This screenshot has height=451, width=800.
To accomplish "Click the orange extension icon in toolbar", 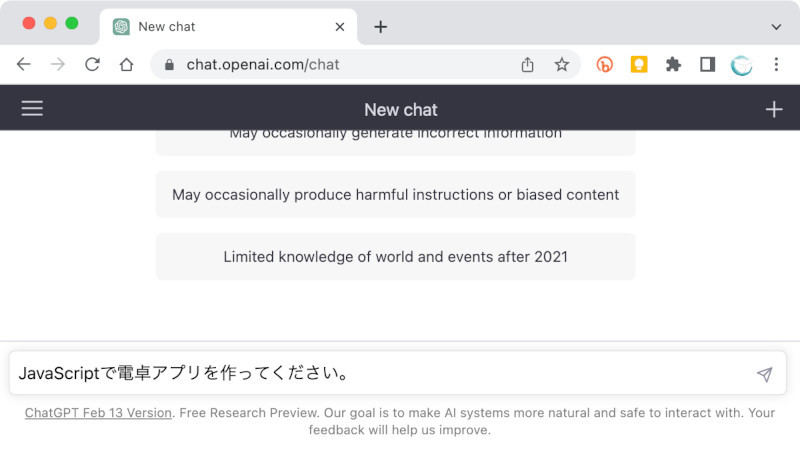I will click(604, 65).
